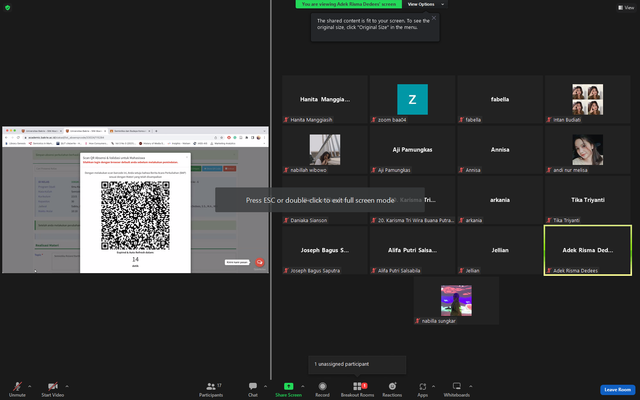
Task: Open video options arrow beside Start Video
Action: [67, 386]
